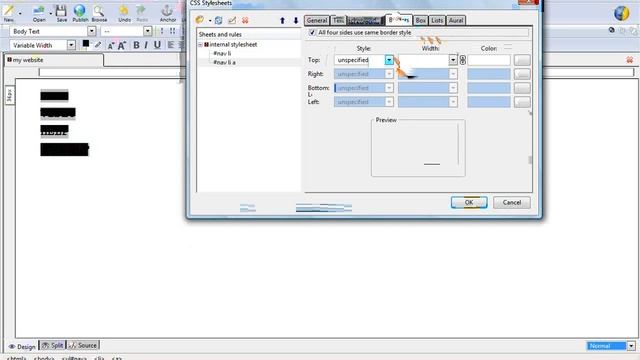
Task: Click the Top width stepper control
Action: pyautogui.click(x=462, y=60)
